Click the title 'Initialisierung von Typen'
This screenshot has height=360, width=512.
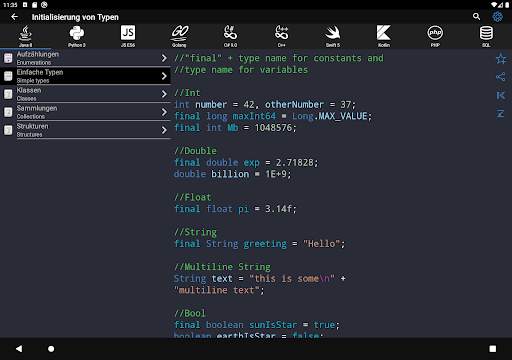(75, 17)
